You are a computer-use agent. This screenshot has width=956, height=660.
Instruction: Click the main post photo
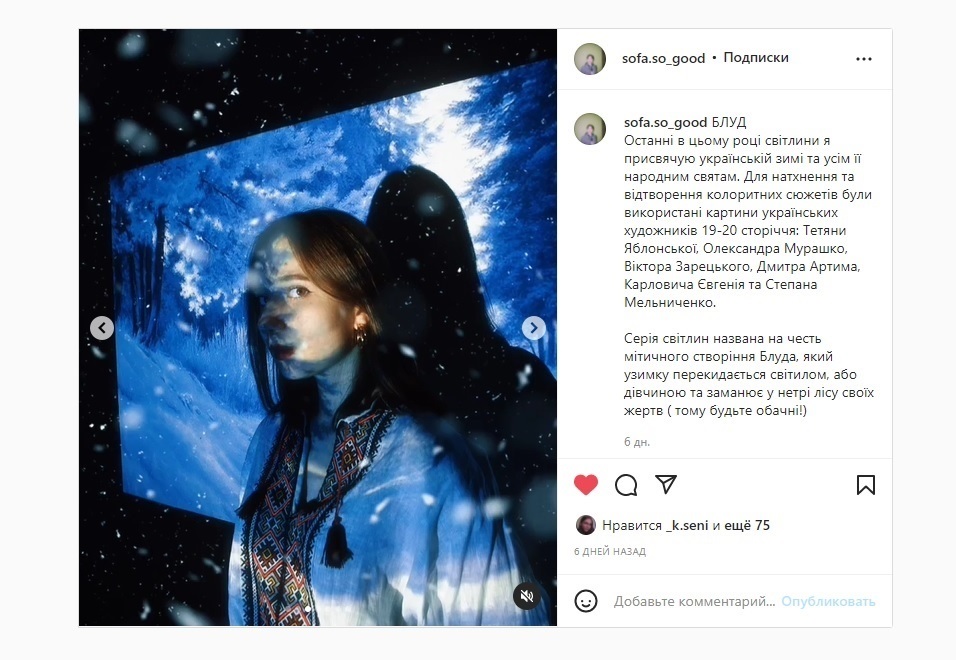[x=318, y=327]
